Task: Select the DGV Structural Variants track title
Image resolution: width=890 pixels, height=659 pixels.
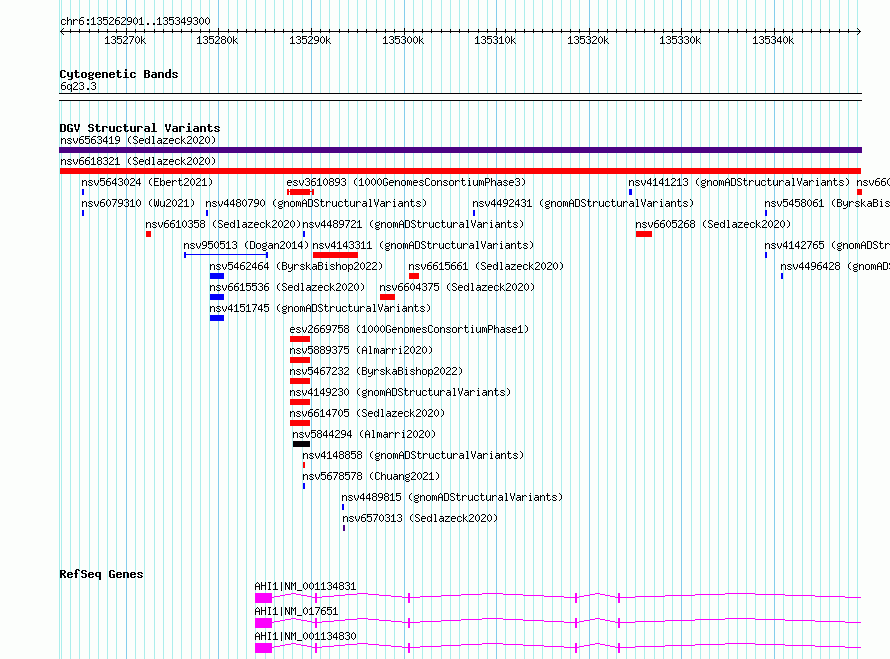Action: [x=140, y=128]
